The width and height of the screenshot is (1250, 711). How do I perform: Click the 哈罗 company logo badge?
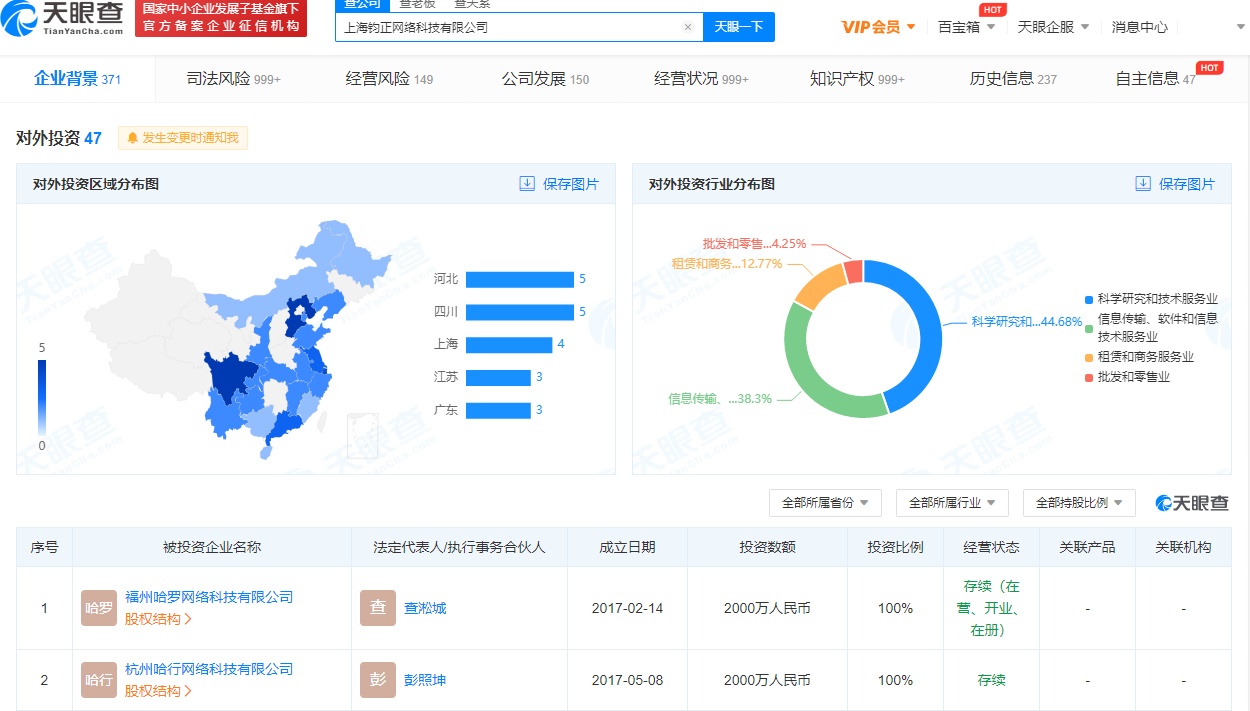point(98,608)
